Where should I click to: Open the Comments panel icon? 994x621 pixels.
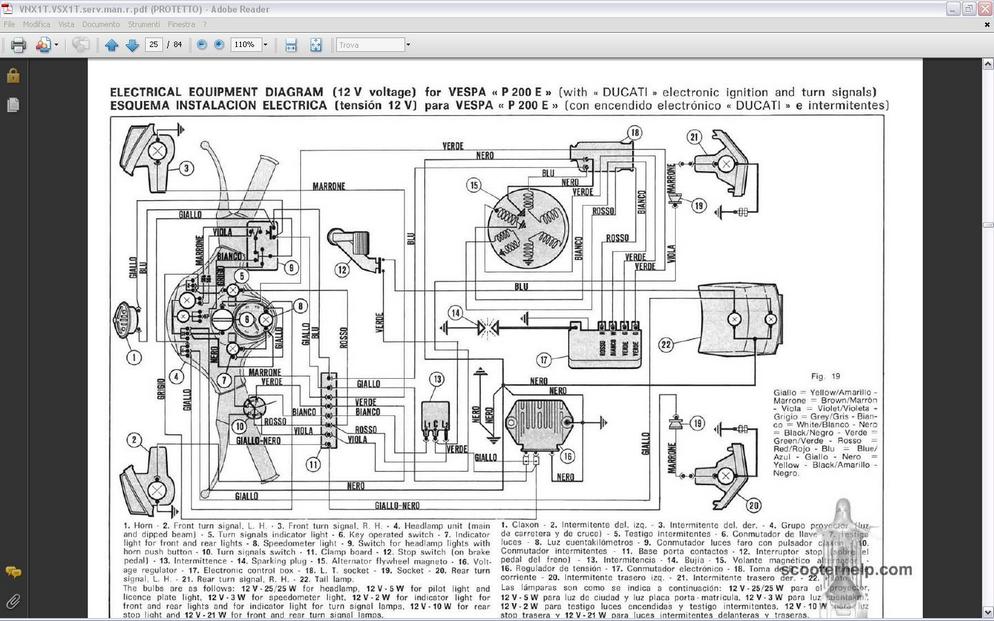click(x=13, y=572)
